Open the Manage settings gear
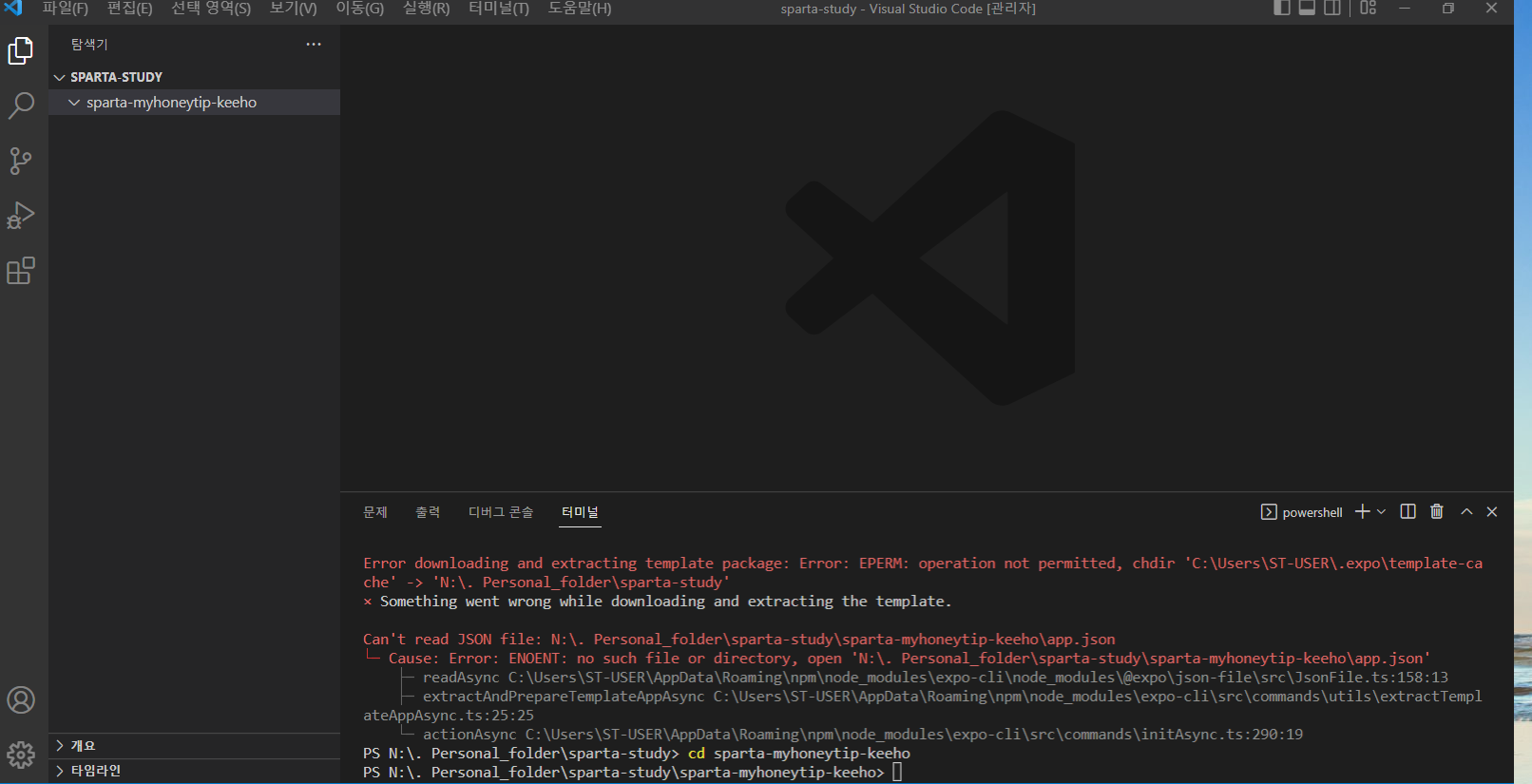 [21, 755]
